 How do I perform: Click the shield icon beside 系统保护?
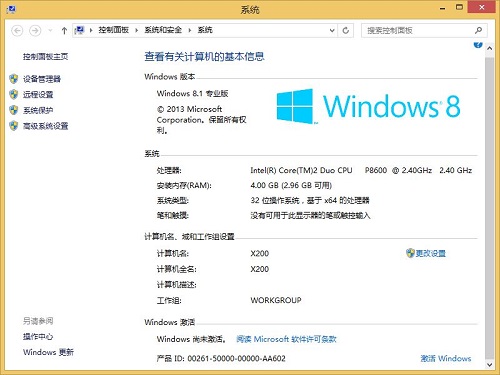pos(14,110)
